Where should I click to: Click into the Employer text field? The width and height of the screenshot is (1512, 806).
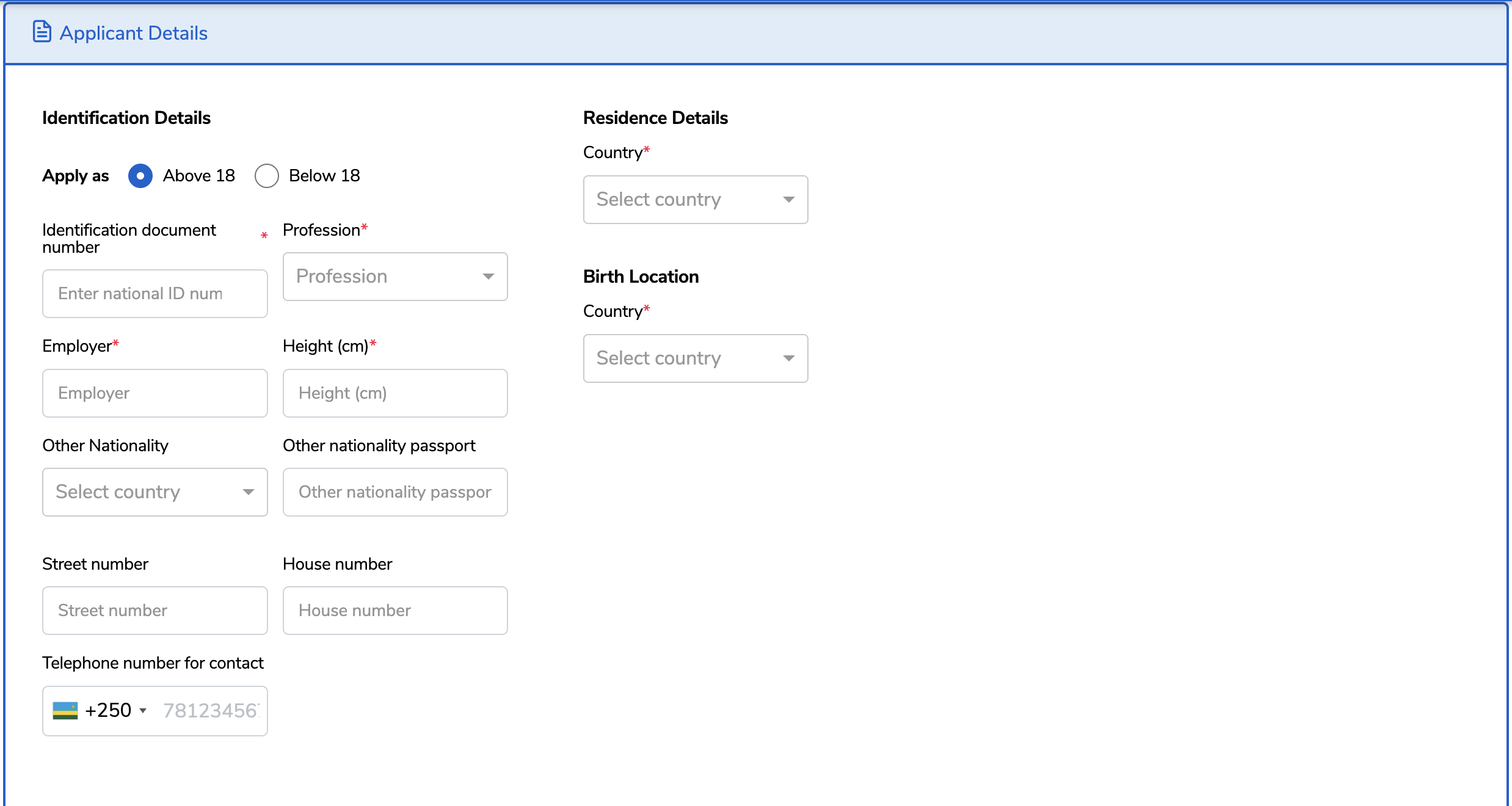[154, 393]
